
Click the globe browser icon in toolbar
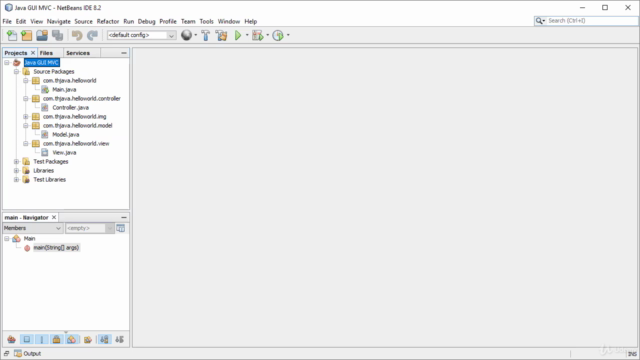(x=187, y=35)
